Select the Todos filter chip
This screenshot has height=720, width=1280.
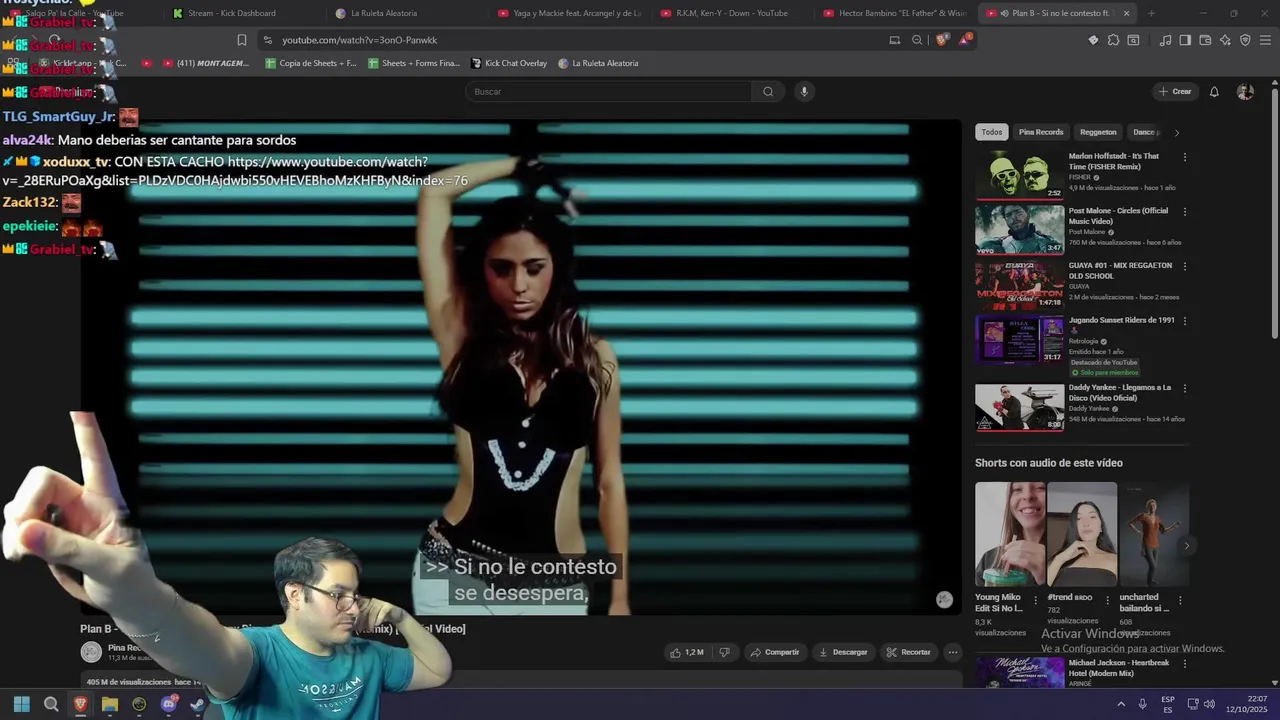pos(991,132)
